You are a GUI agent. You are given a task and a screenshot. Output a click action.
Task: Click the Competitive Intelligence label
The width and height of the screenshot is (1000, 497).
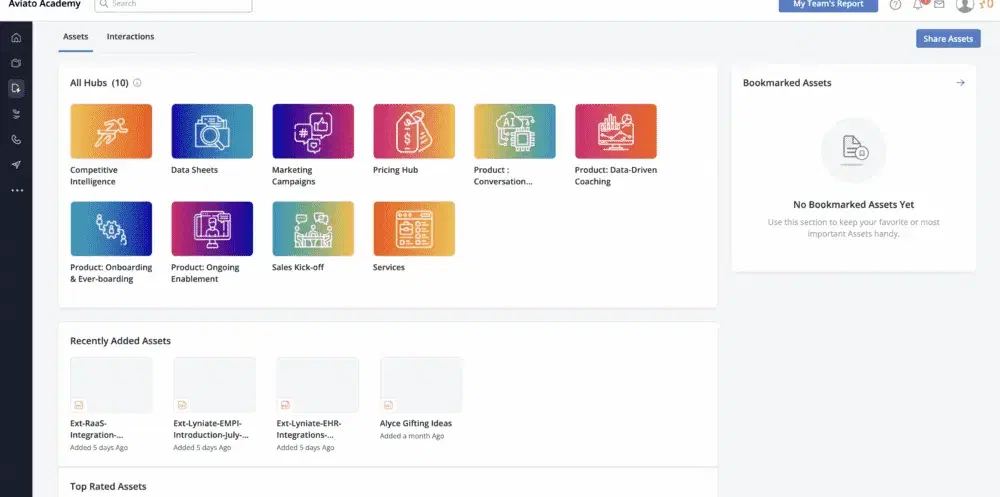tap(94, 176)
